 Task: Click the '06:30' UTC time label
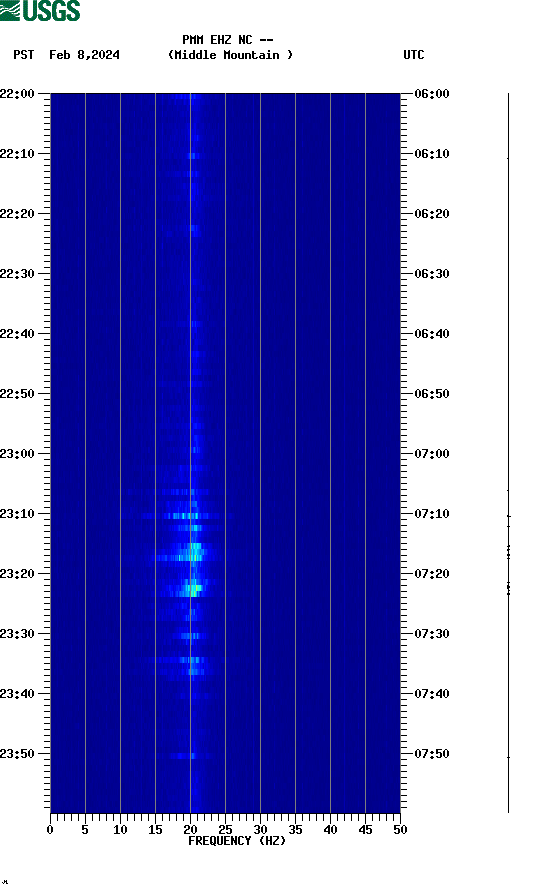pos(432,274)
